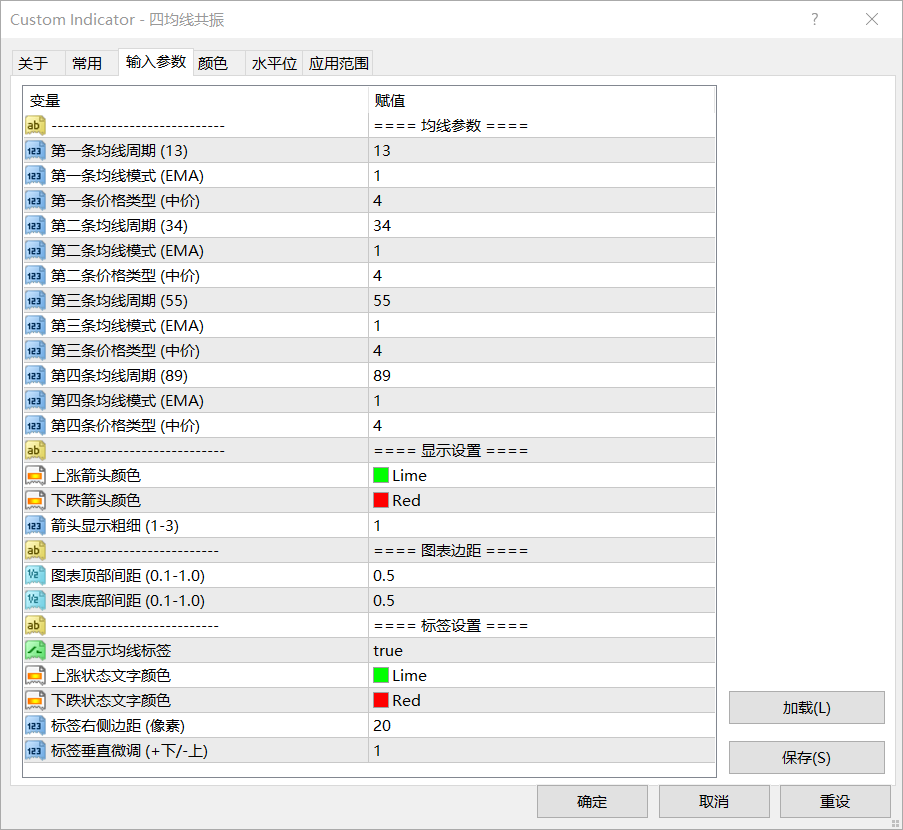Image resolution: width=903 pixels, height=830 pixels.
Task: Click color-type icon beside 下跌状态文字颜色
Action: 35,700
